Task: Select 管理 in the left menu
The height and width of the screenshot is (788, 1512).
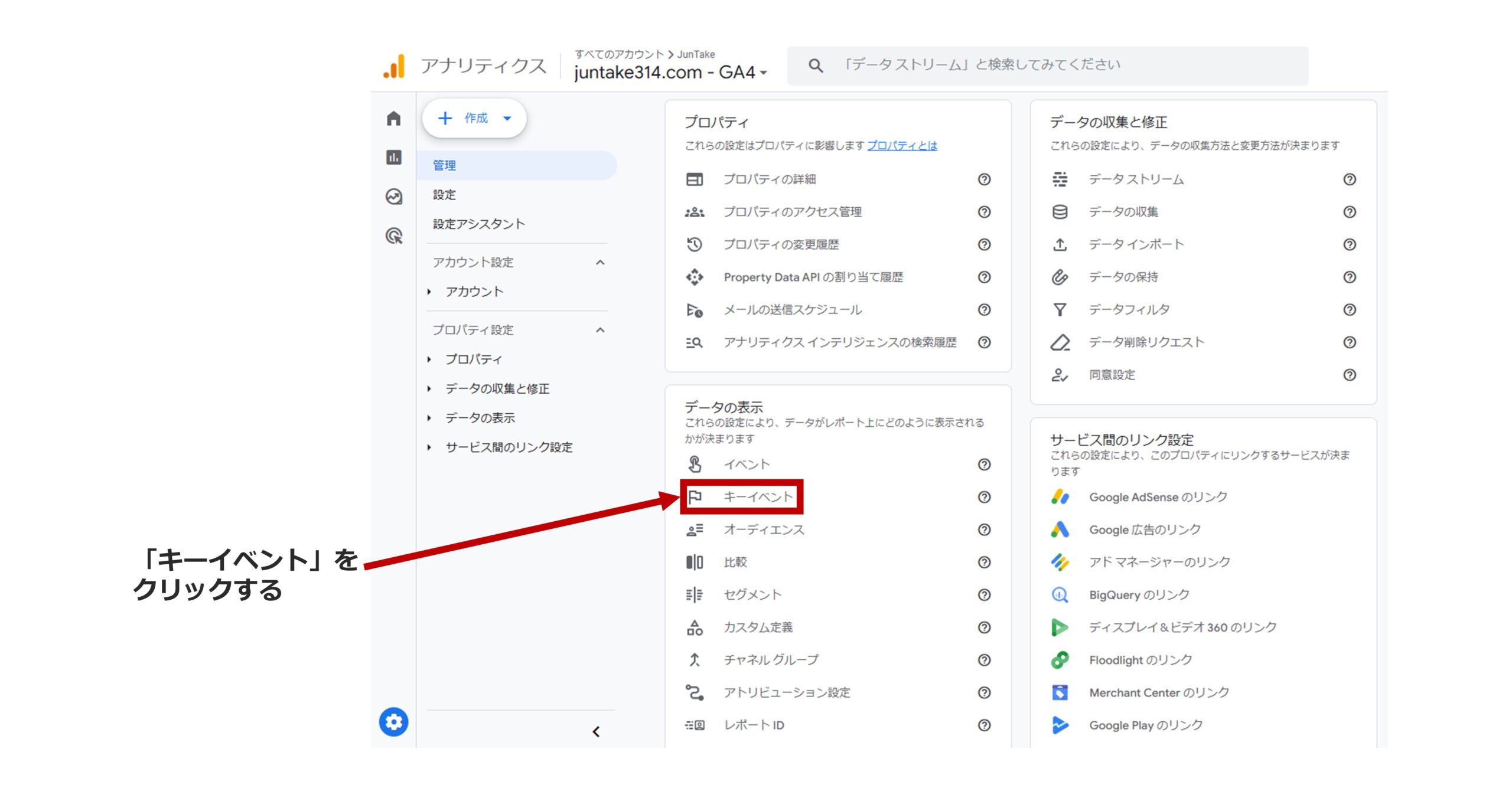Action: tap(444, 165)
